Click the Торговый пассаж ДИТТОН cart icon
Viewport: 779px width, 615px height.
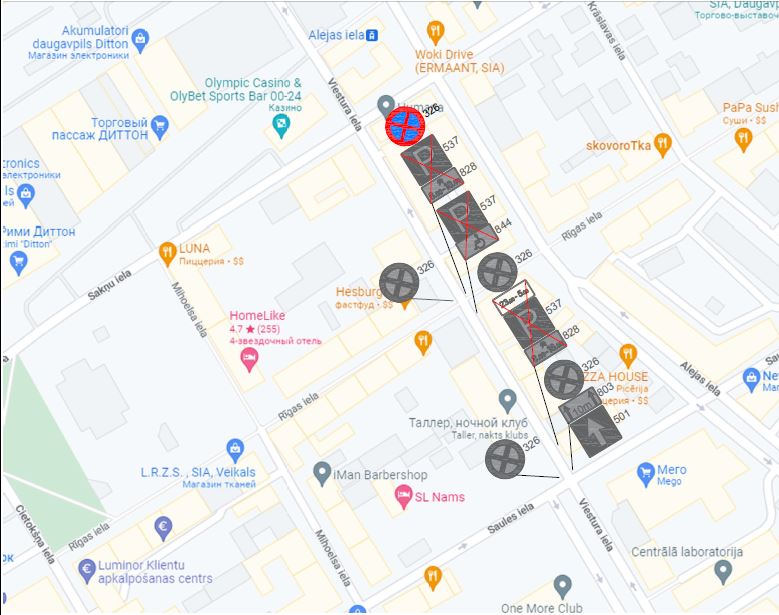160,128
